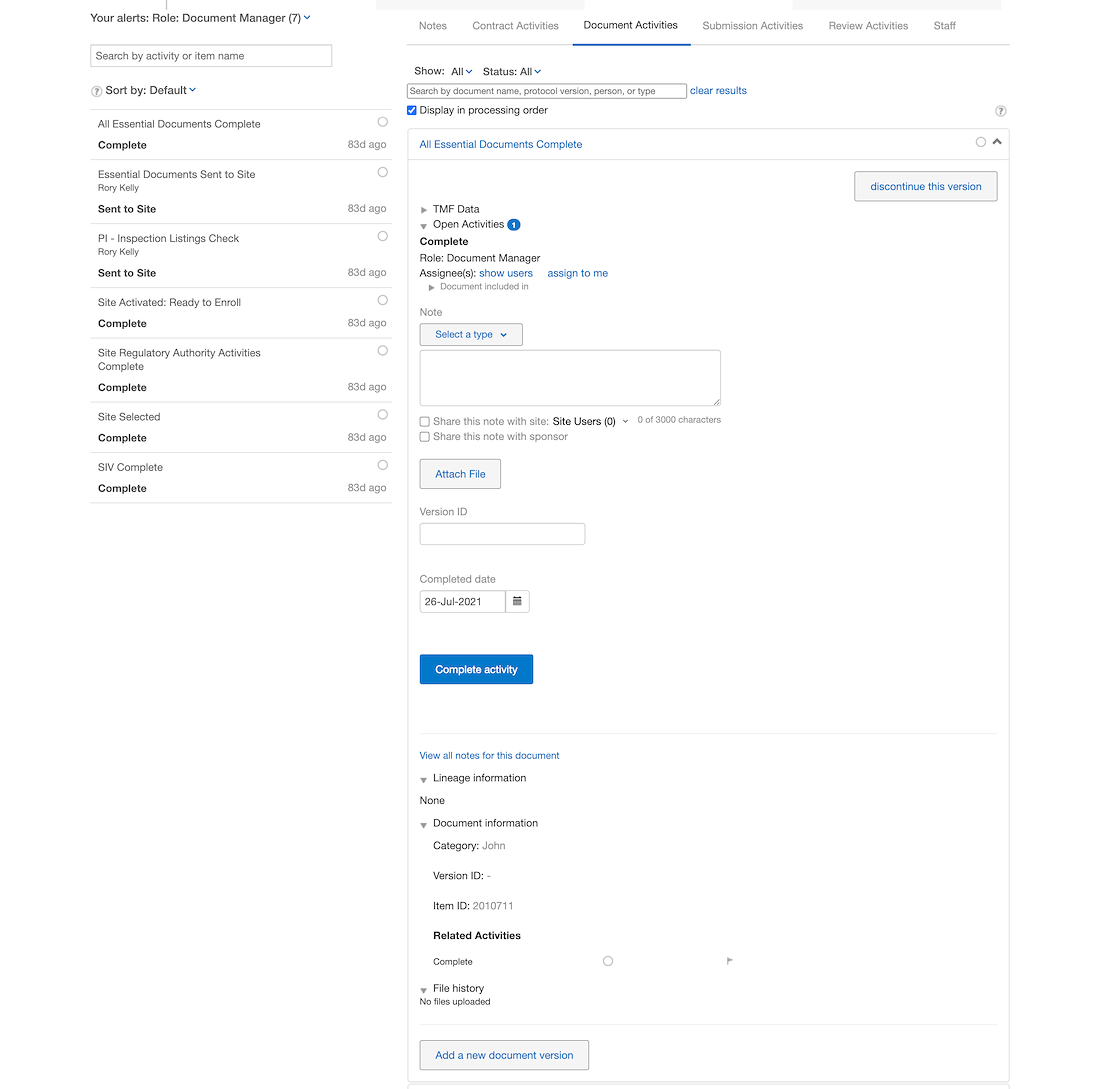
Task: Select circle for SIV Complete alert
Action: [382, 465]
